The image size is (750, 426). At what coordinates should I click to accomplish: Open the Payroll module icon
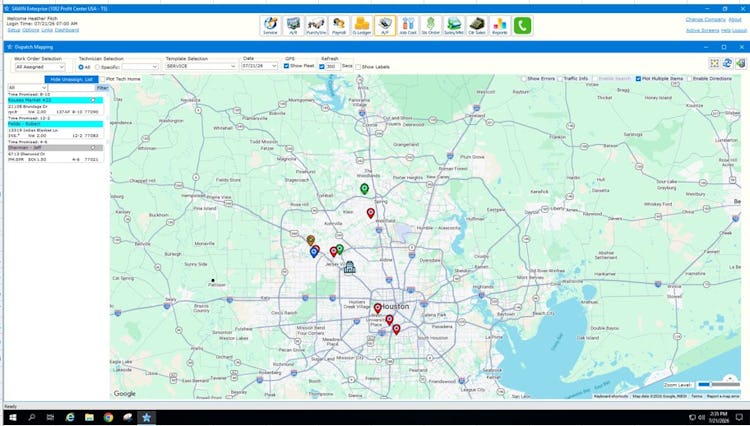click(339, 25)
